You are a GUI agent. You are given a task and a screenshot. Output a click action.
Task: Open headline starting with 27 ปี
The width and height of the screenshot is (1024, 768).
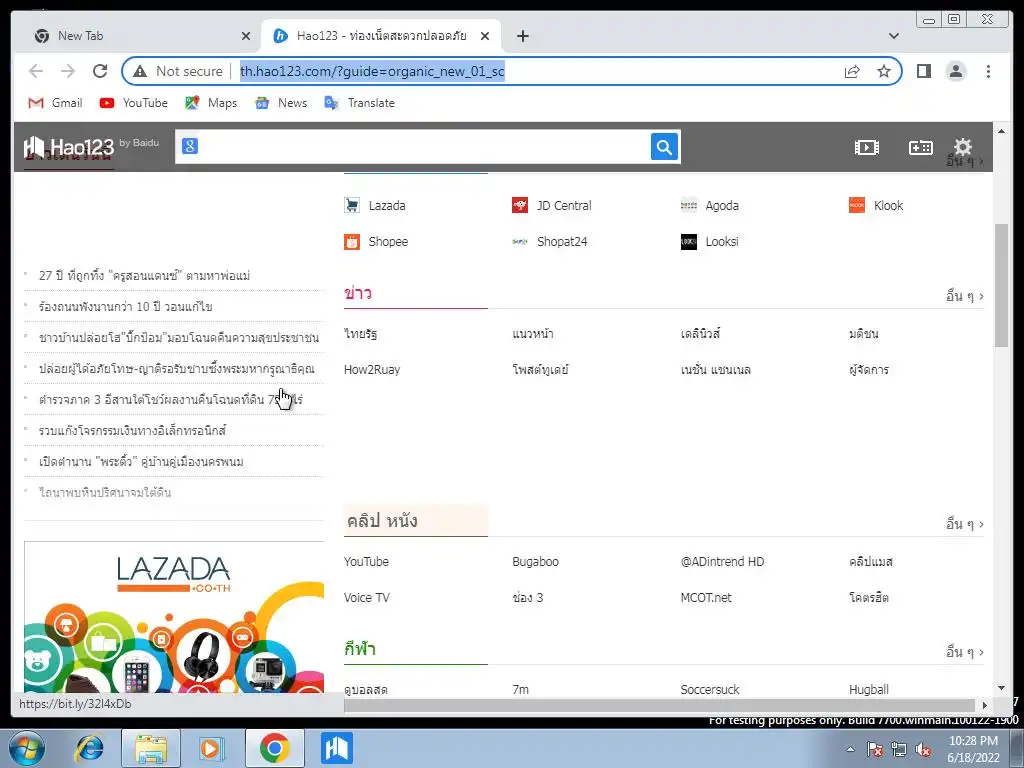click(x=144, y=276)
